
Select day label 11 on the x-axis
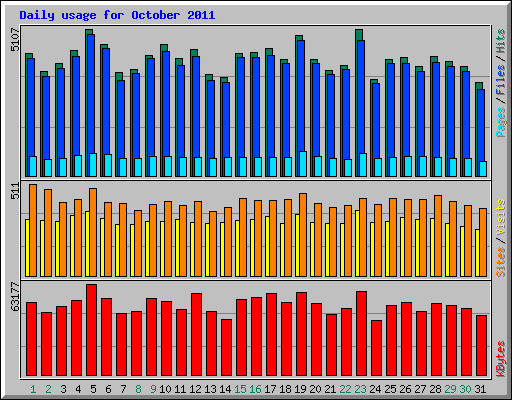180,389
